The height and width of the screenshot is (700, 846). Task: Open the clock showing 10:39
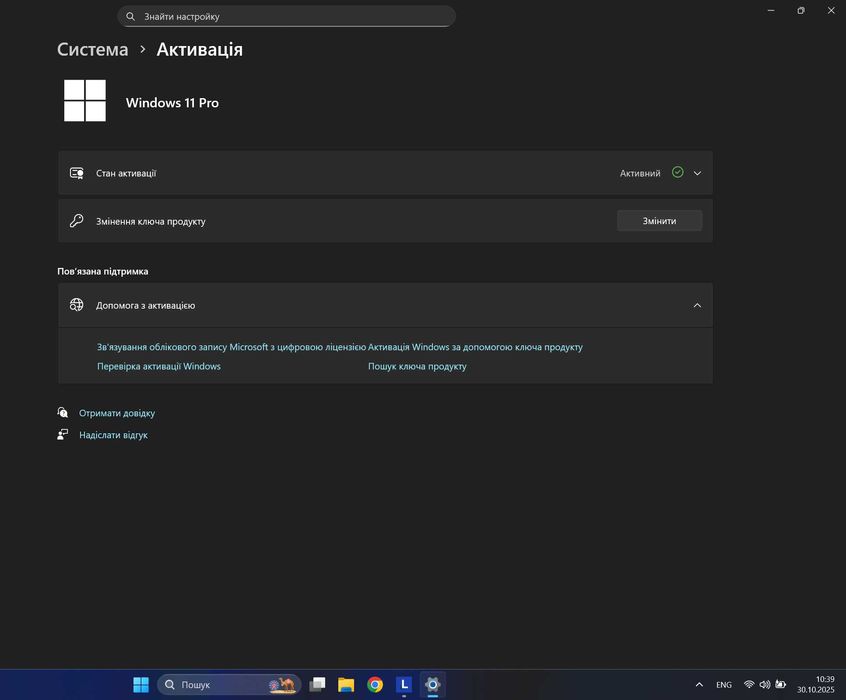click(816, 684)
